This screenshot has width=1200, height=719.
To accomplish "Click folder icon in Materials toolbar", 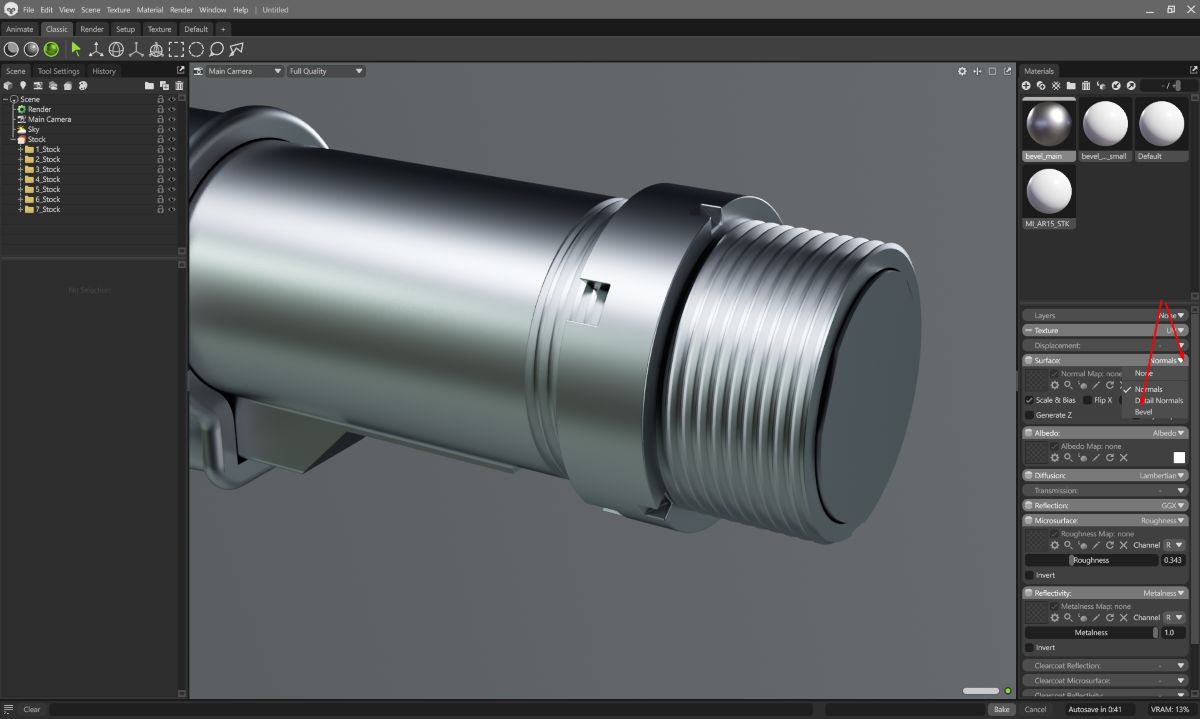I will tap(1071, 86).
